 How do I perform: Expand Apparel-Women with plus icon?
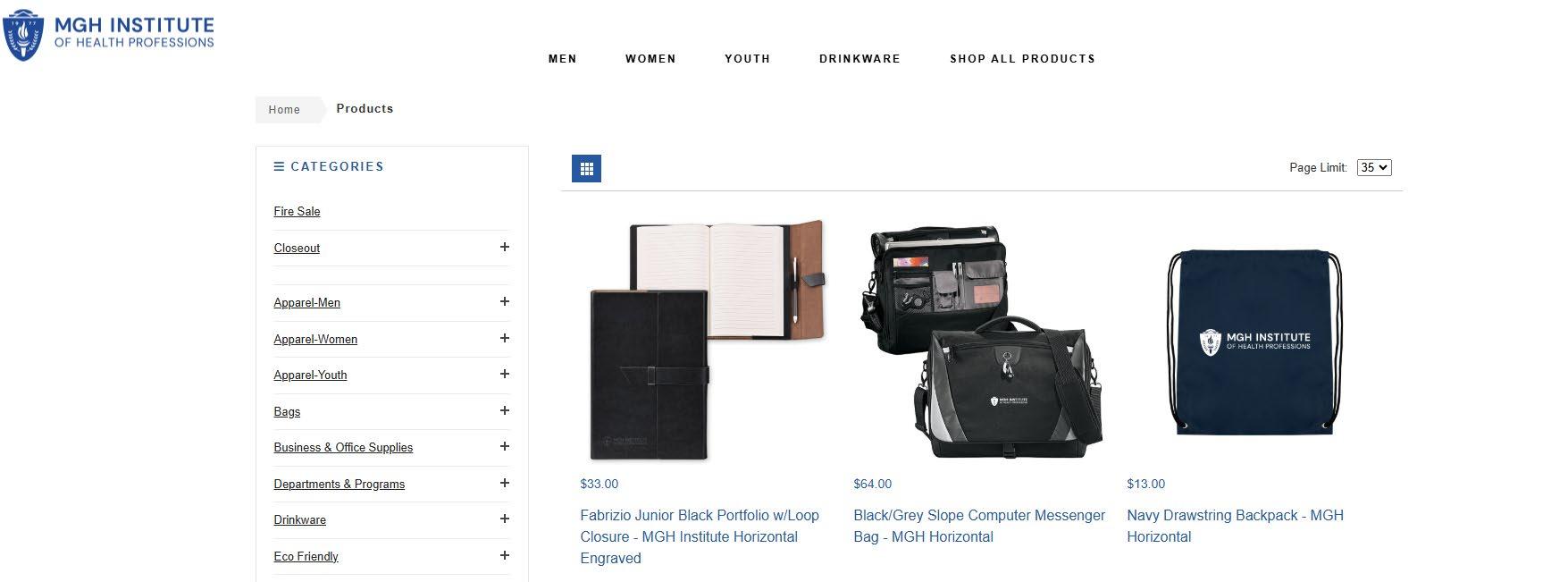(x=505, y=338)
